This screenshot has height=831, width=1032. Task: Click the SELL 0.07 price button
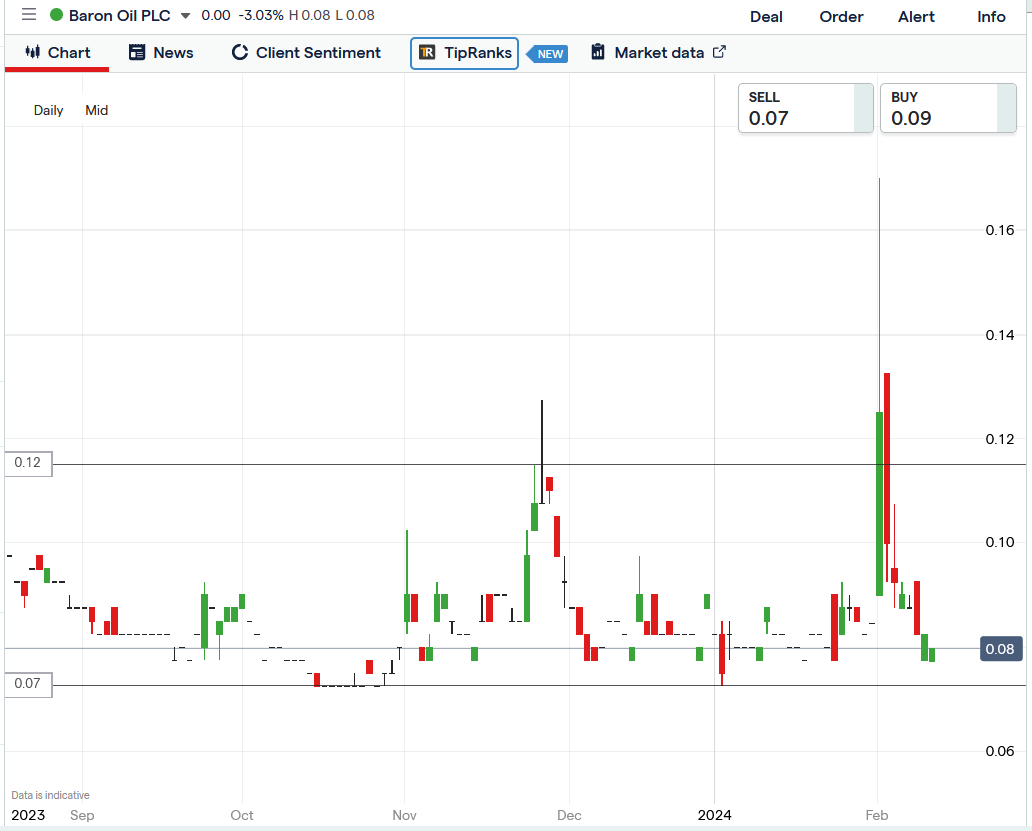click(806, 108)
